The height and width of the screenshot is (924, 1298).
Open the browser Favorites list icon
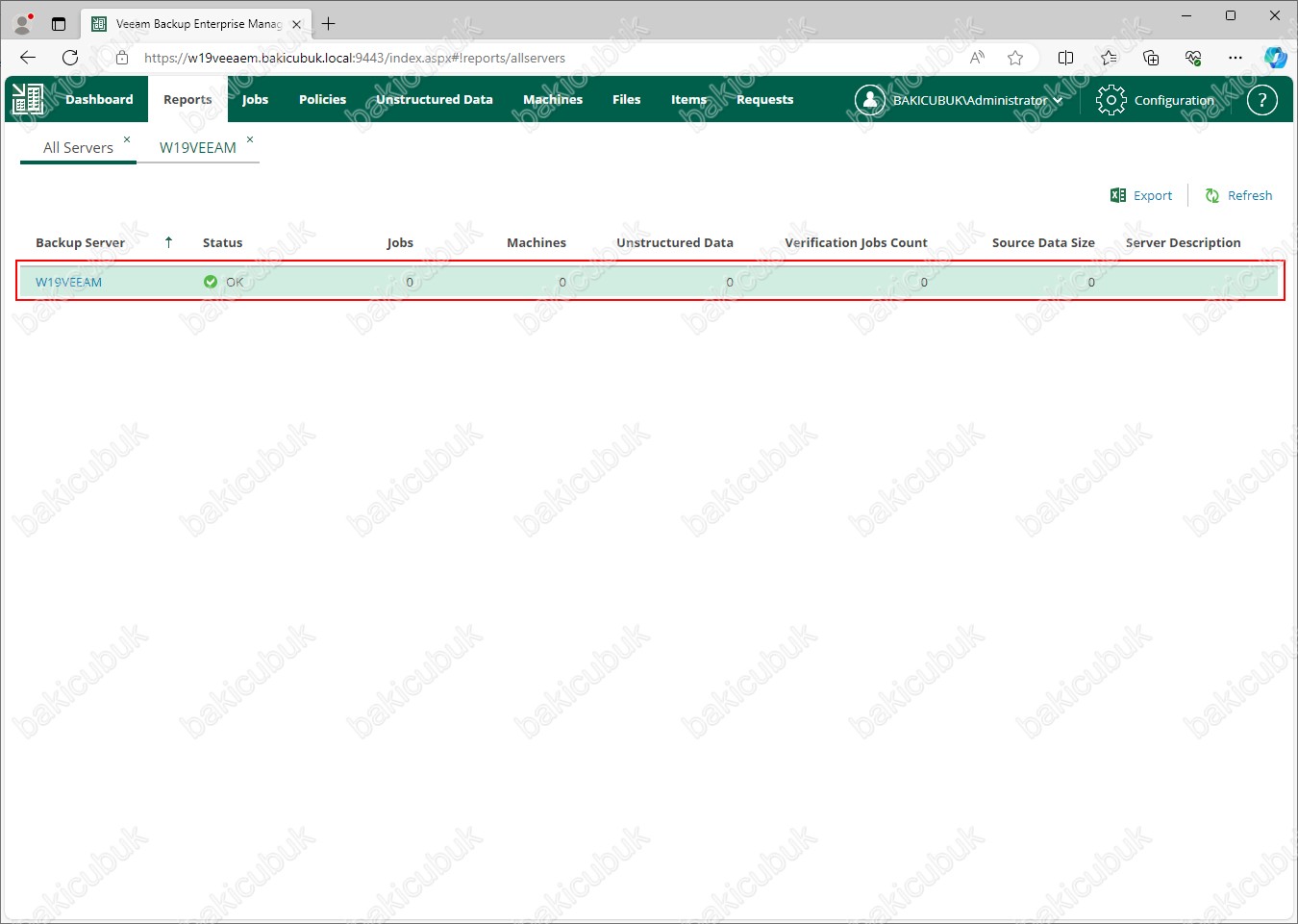[1109, 58]
